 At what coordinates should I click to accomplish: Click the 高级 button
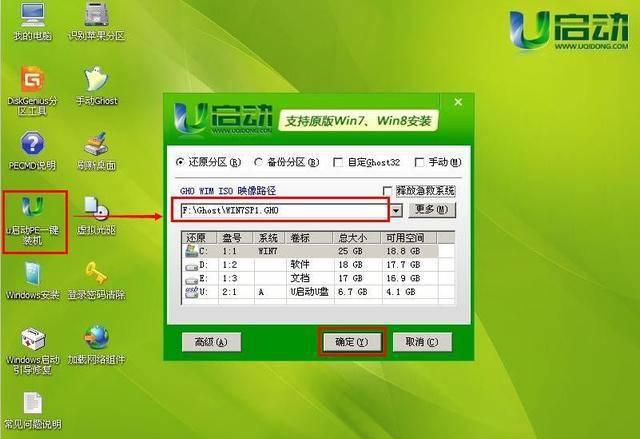click(211, 342)
